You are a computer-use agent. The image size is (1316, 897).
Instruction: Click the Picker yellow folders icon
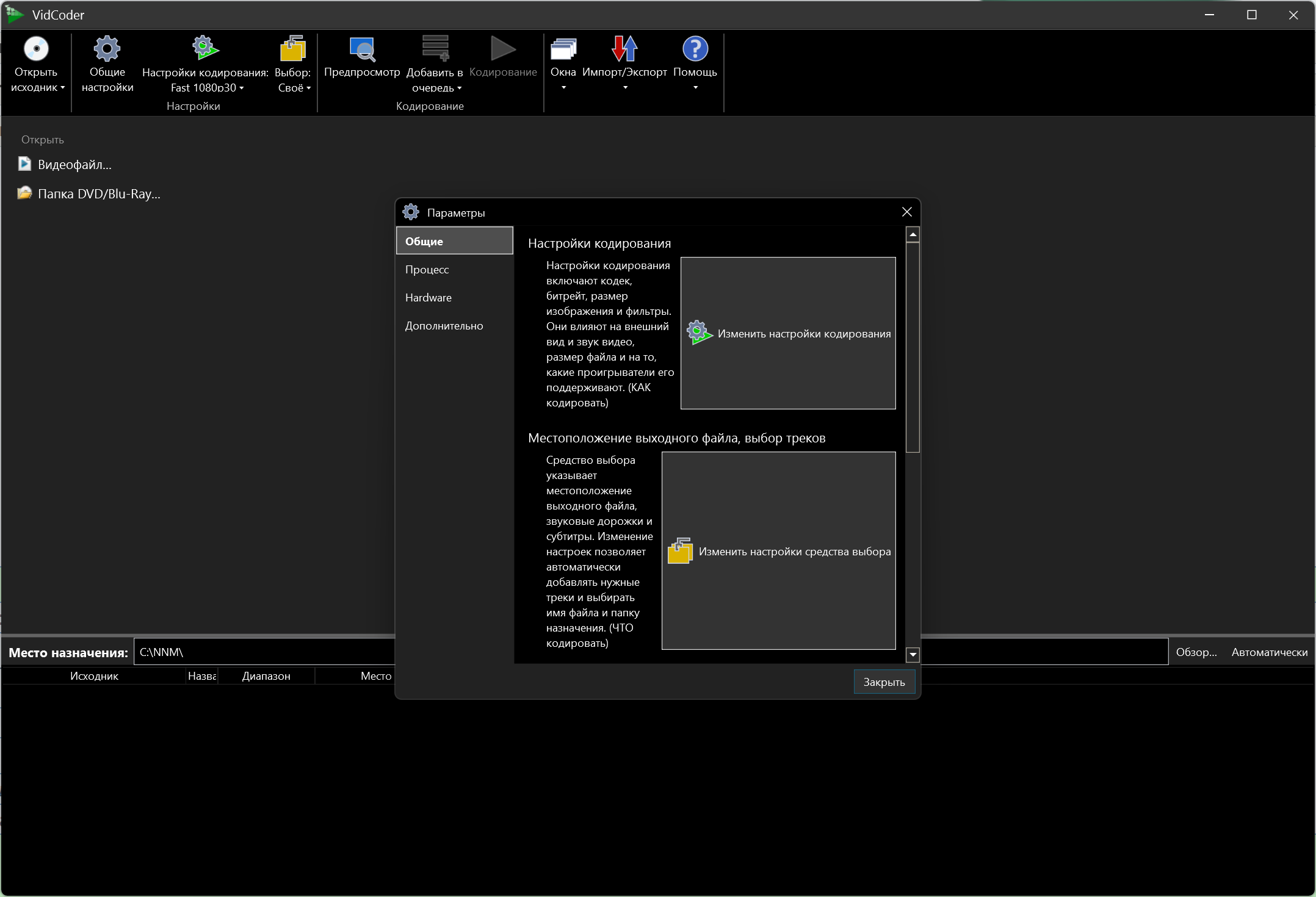point(293,49)
